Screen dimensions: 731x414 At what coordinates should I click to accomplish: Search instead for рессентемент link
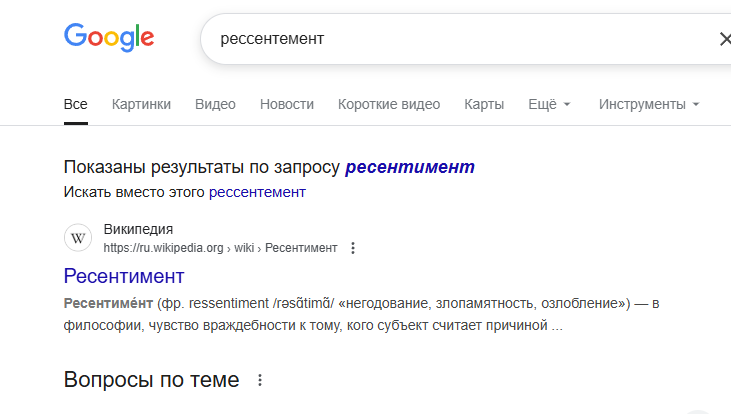[x=257, y=191]
